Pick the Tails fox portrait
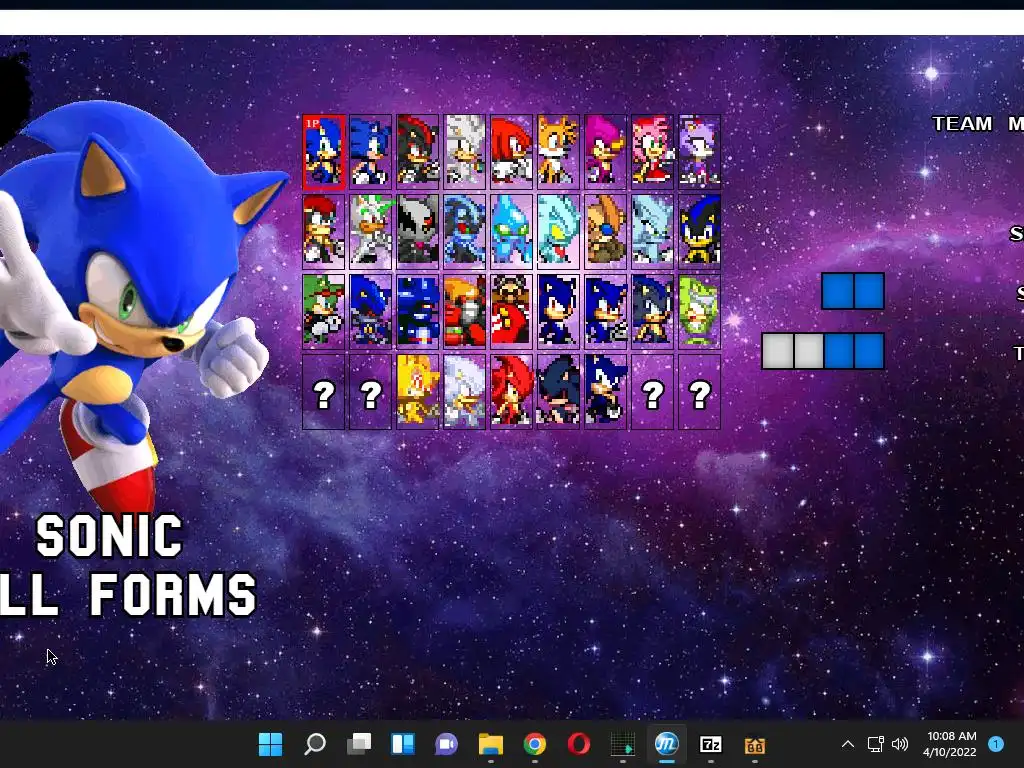The width and height of the screenshot is (1024, 768). tap(558, 152)
